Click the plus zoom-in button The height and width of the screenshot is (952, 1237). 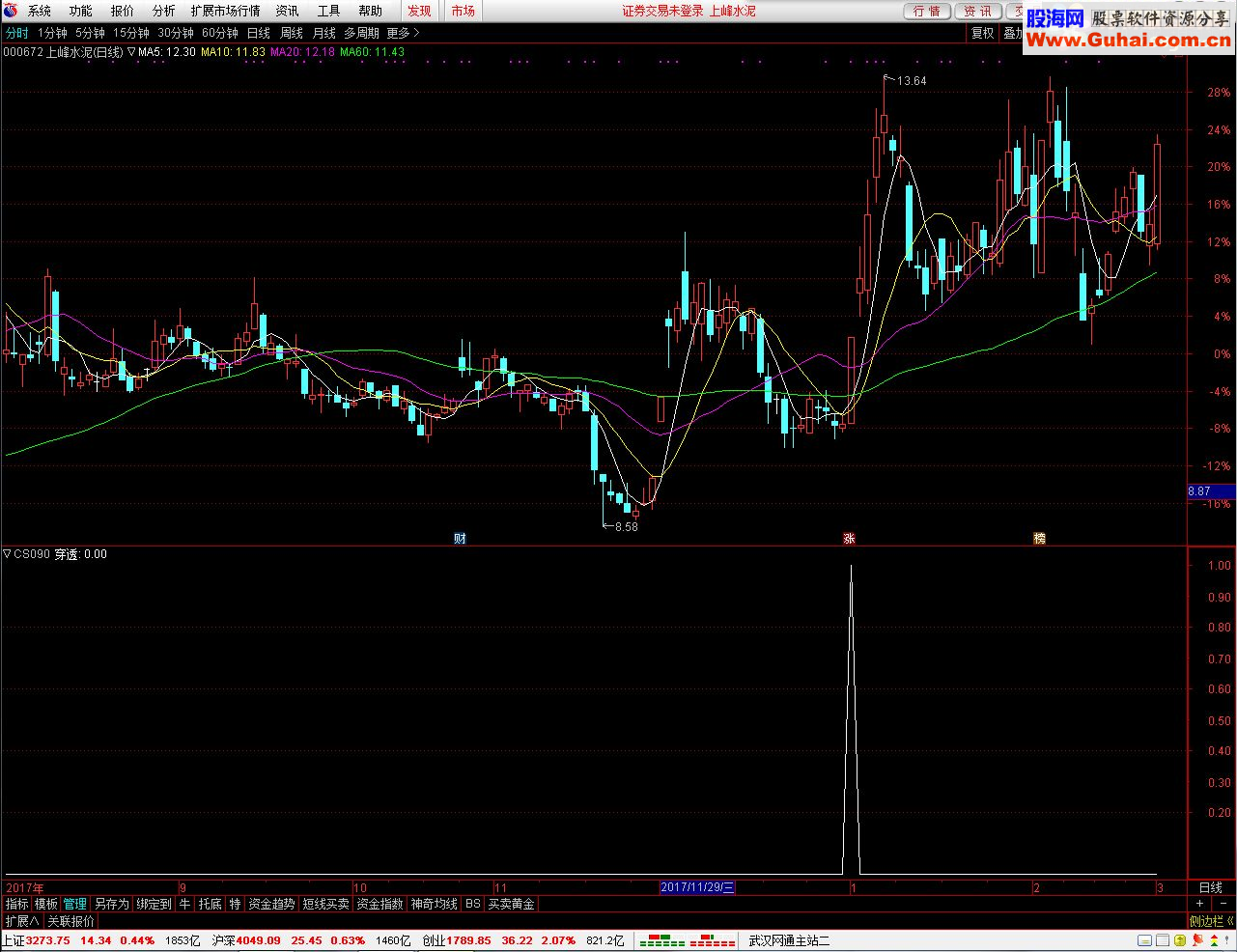pos(1200,905)
